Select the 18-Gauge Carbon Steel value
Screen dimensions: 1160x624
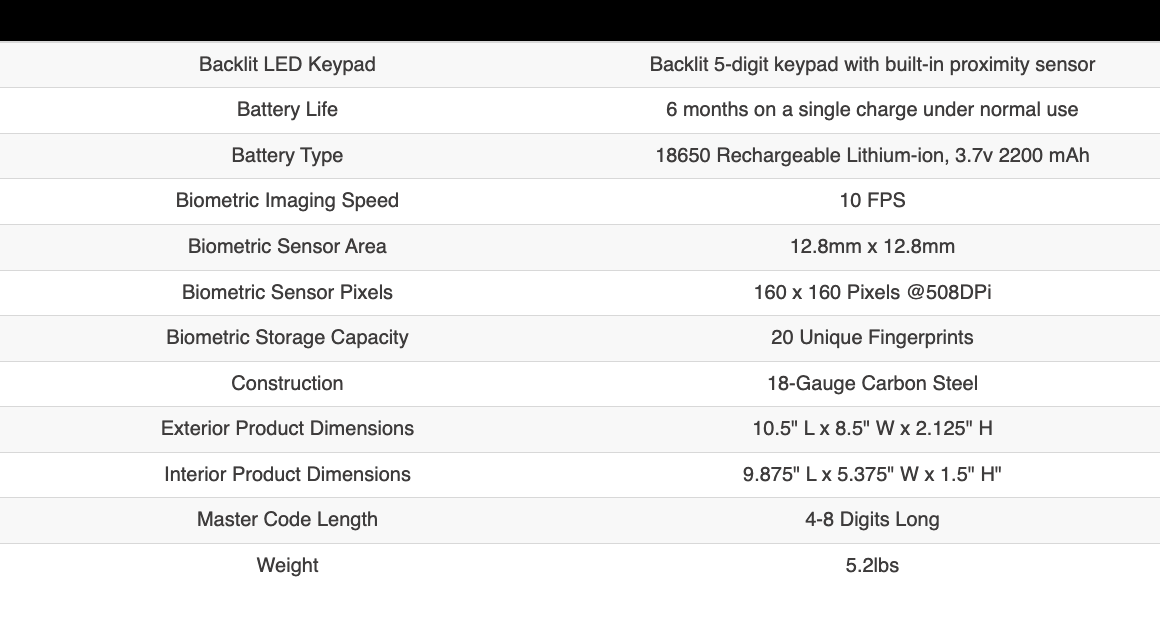pyautogui.click(x=872, y=383)
